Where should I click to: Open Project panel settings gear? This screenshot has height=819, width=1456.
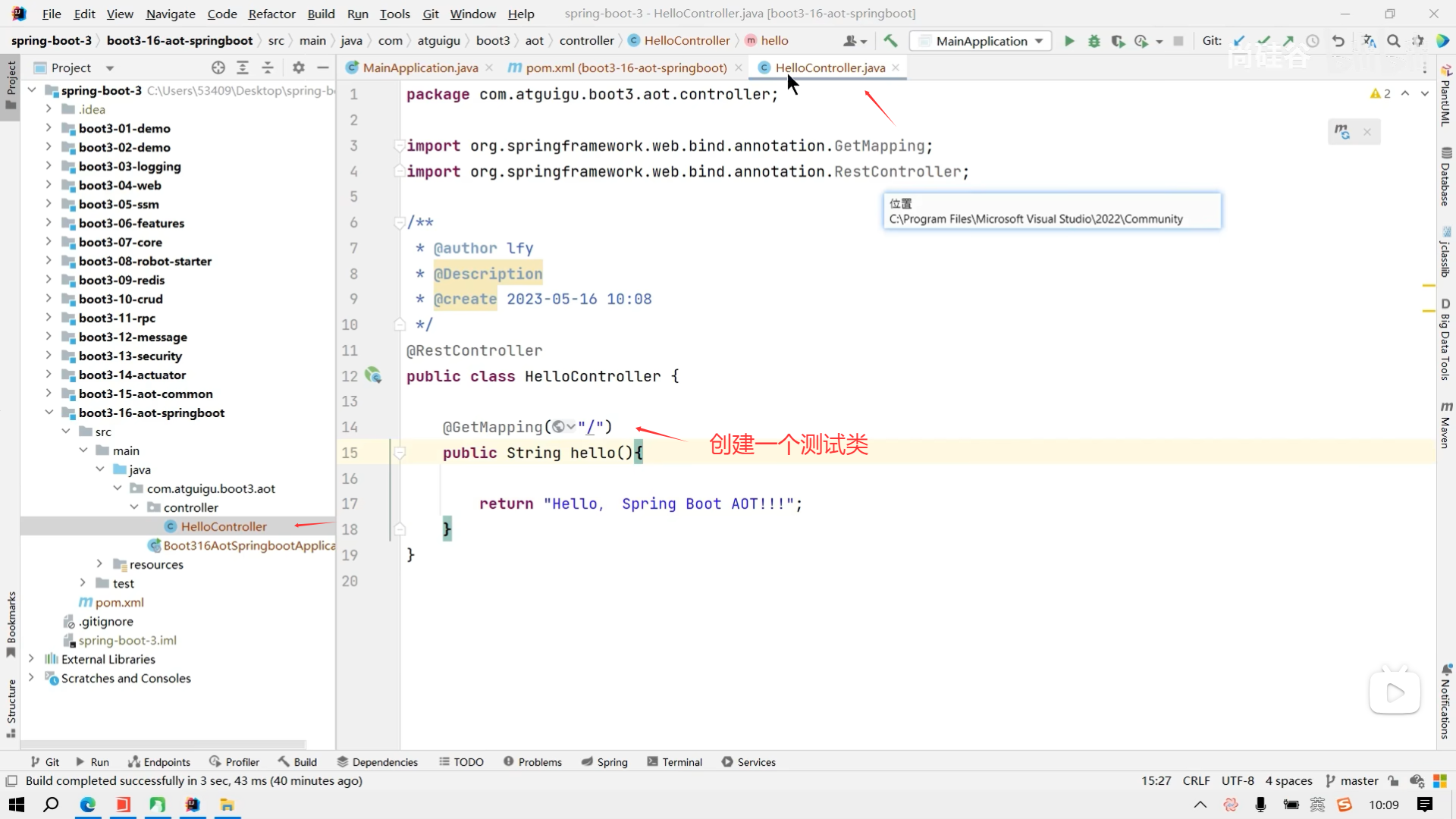[299, 67]
